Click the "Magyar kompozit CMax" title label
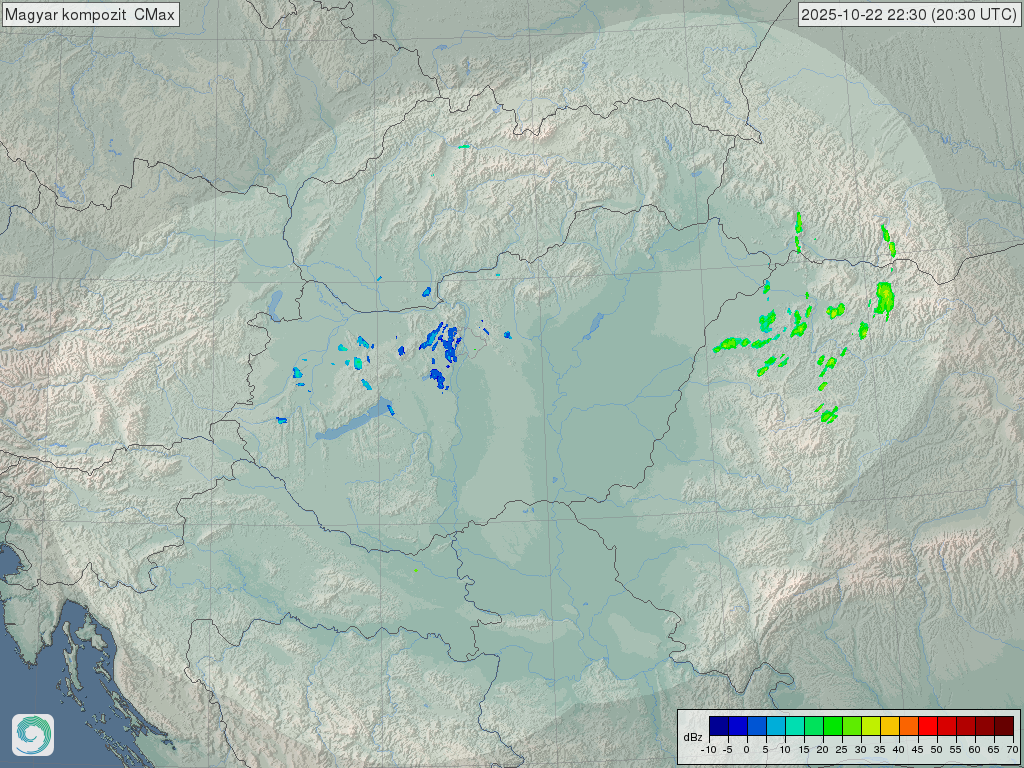 90,15
